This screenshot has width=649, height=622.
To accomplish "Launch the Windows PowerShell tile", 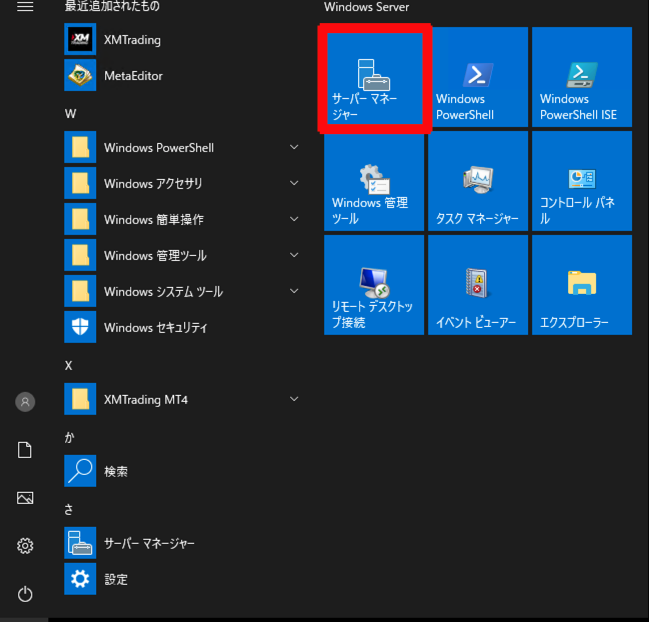I will pyautogui.click(x=477, y=78).
